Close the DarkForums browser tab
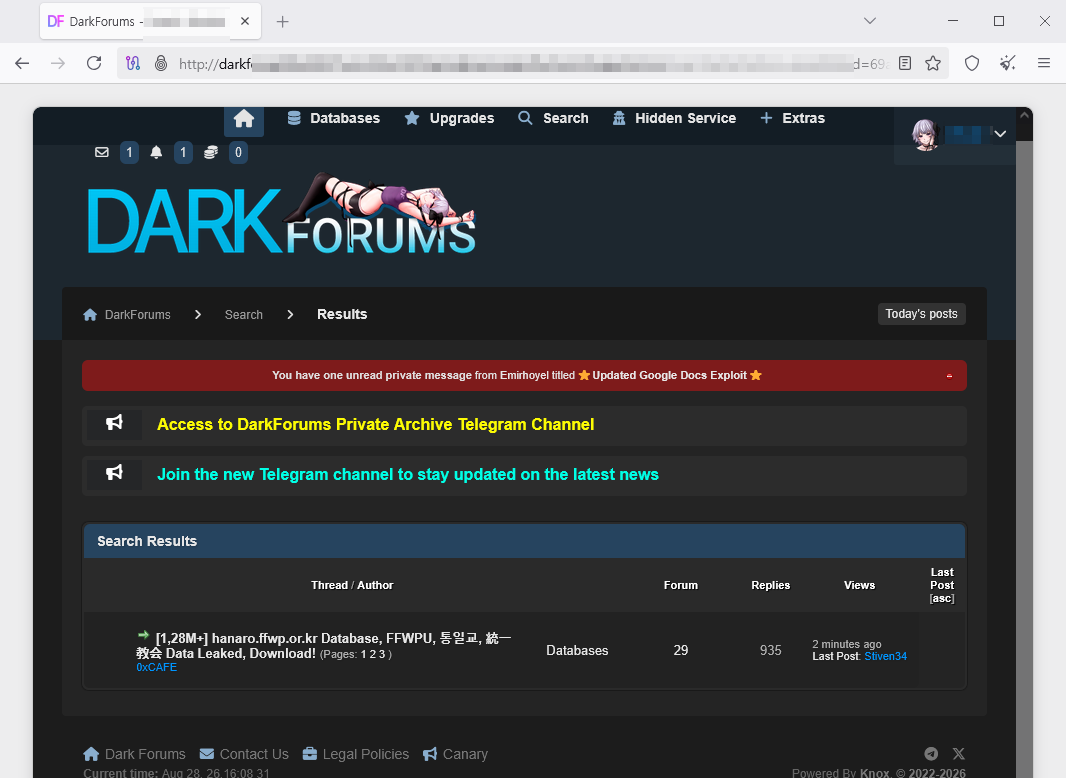The width and height of the screenshot is (1066, 778). [x=245, y=21]
